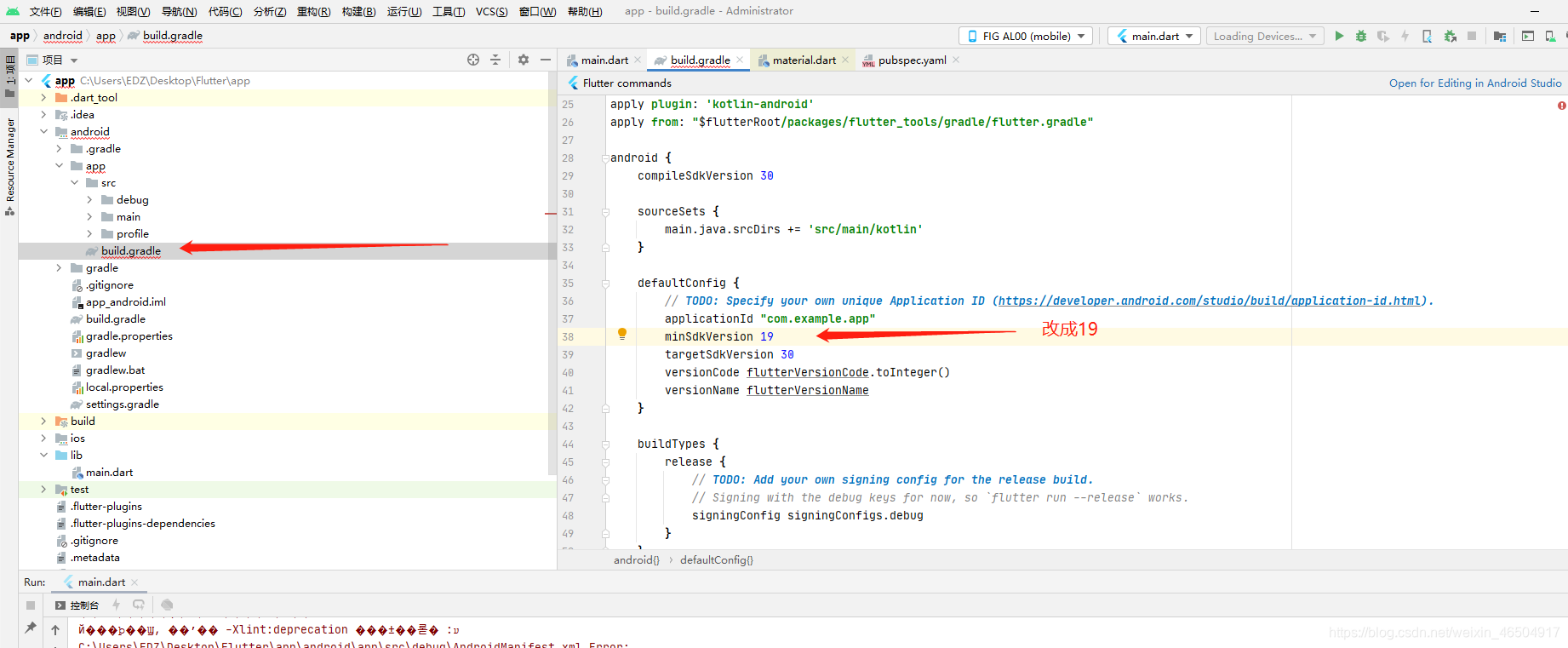Fold the android block at line 28
This screenshot has width=1568, height=648.
click(605, 158)
